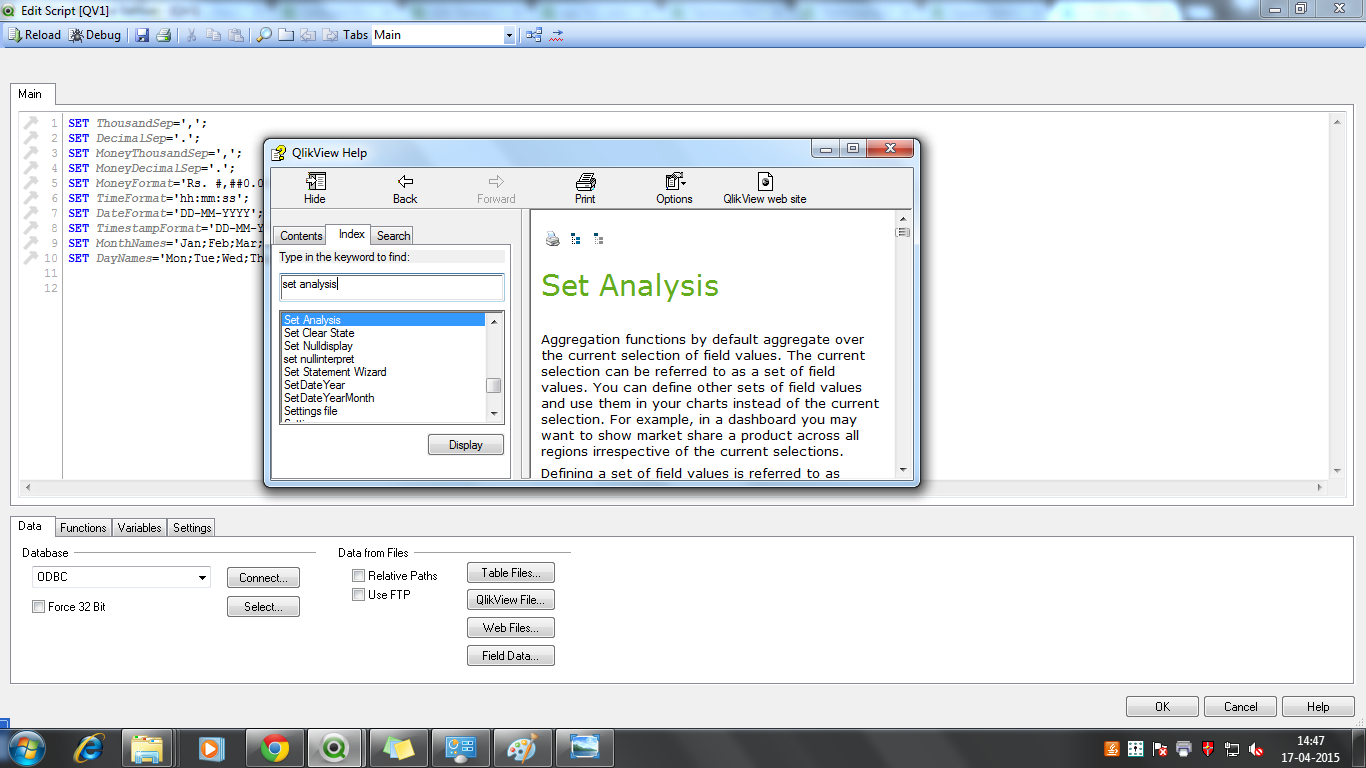Click the Field Data... button

click(511, 656)
